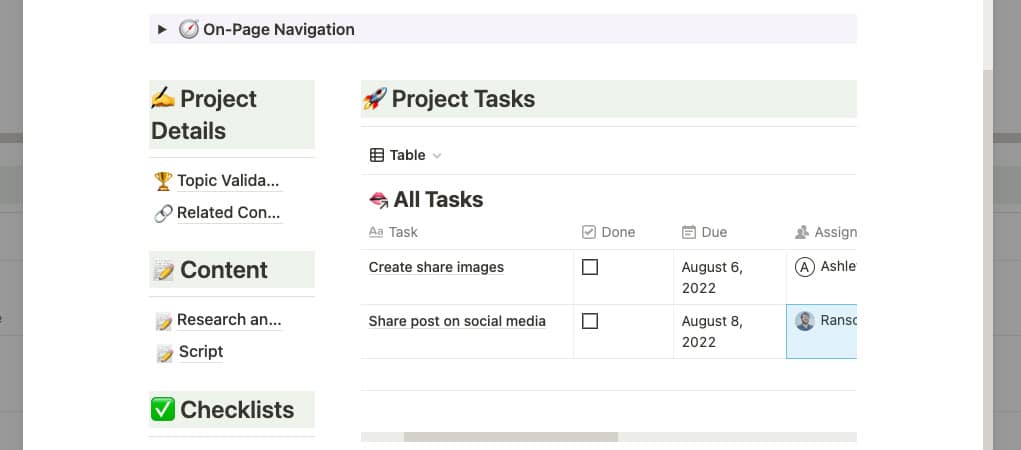Expand the On-Page Navigation toggle arrow
The image size is (1021, 450).
point(162,29)
